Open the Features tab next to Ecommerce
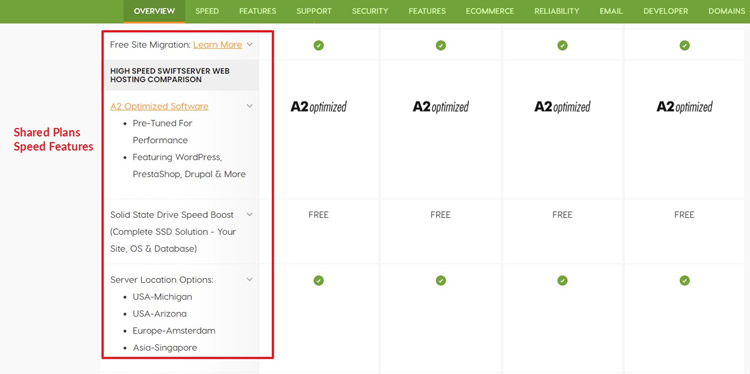The image size is (750, 374). pyautogui.click(x=427, y=11)
